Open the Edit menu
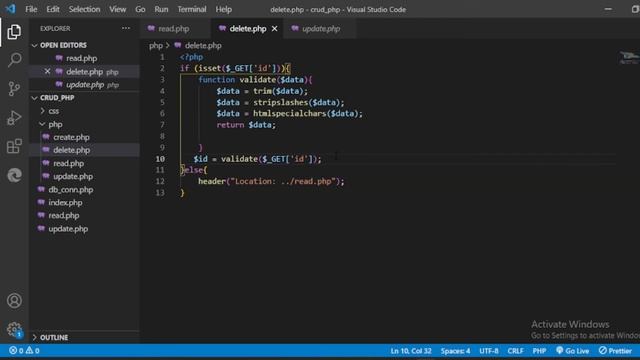Image resolution: width=640 pixels, height=360 pixels. pyautogui.click(x=53, y=9)
